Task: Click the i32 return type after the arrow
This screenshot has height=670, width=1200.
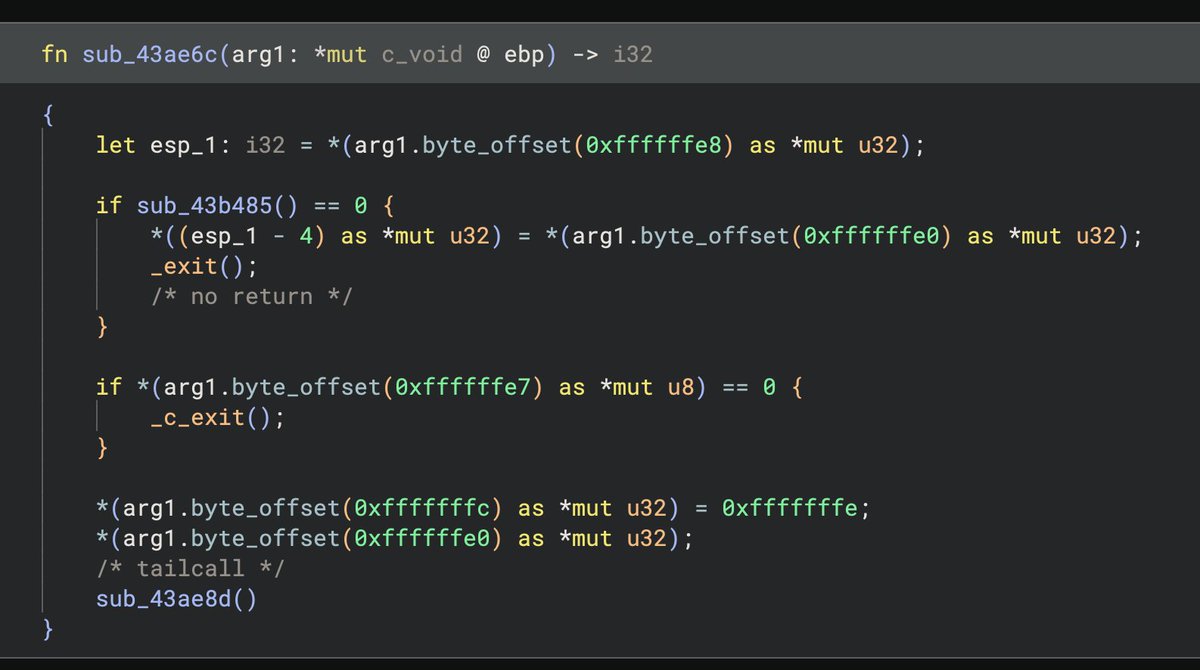Action: pyautogui.click(x=633, y=54)
